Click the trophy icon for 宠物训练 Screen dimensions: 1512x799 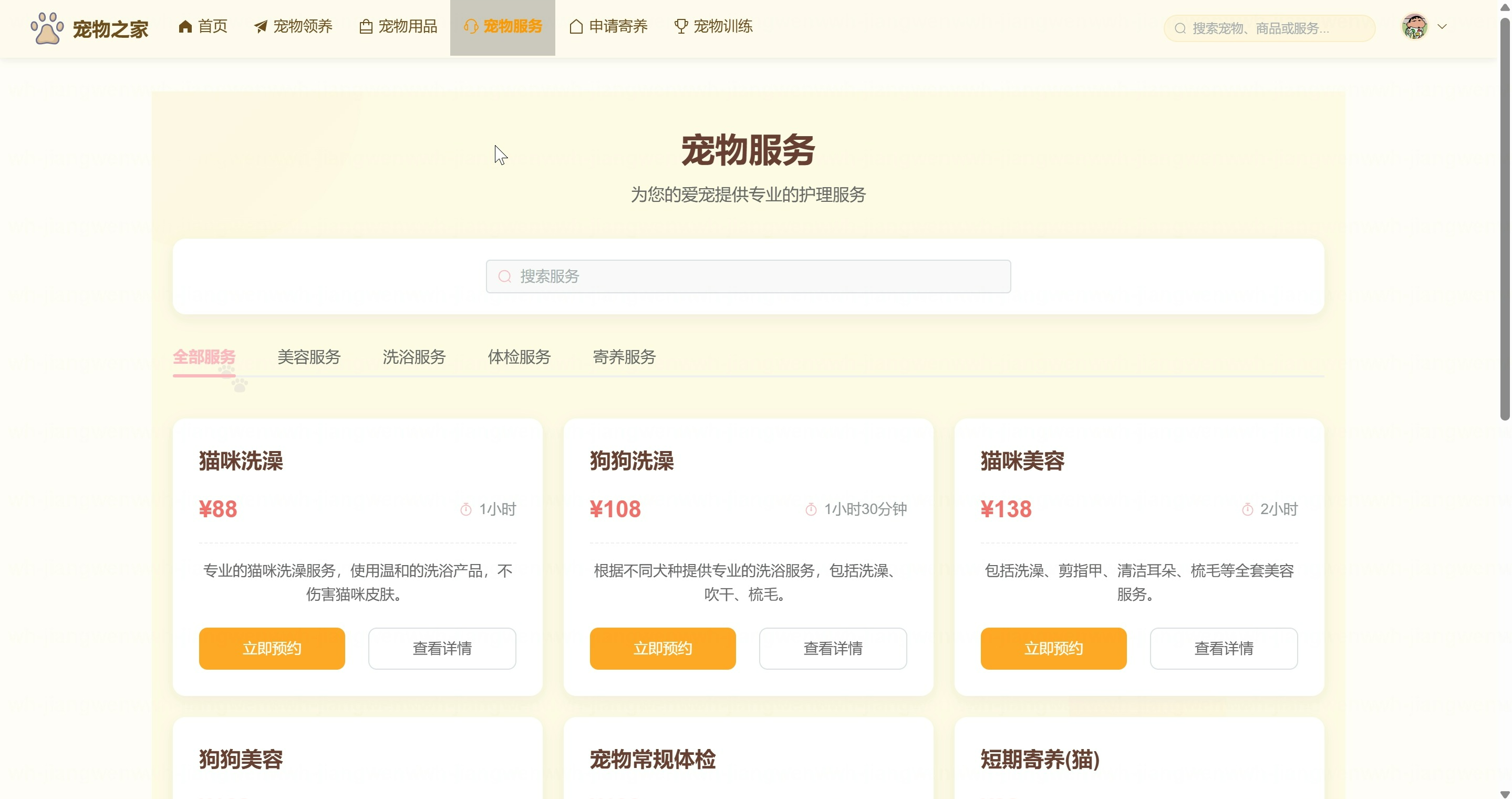coord(681,26)
